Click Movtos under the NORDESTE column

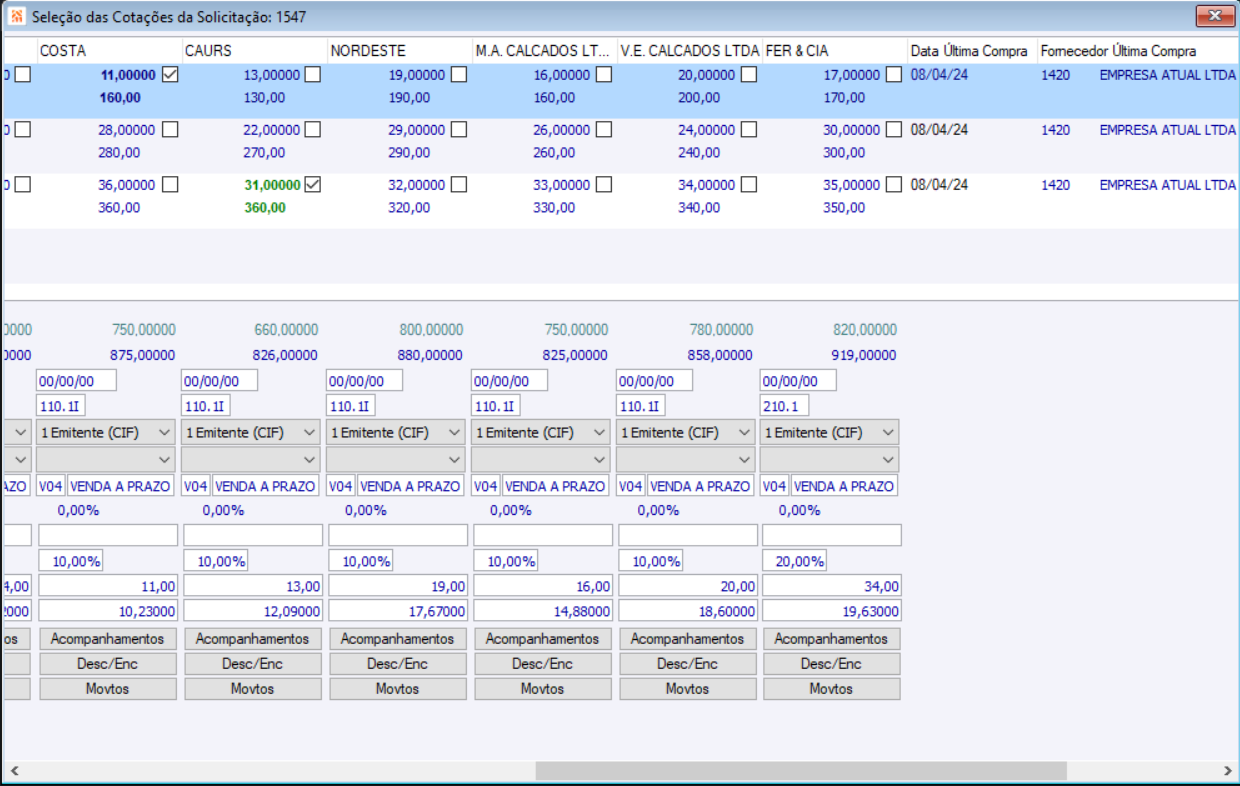point(398,689)
